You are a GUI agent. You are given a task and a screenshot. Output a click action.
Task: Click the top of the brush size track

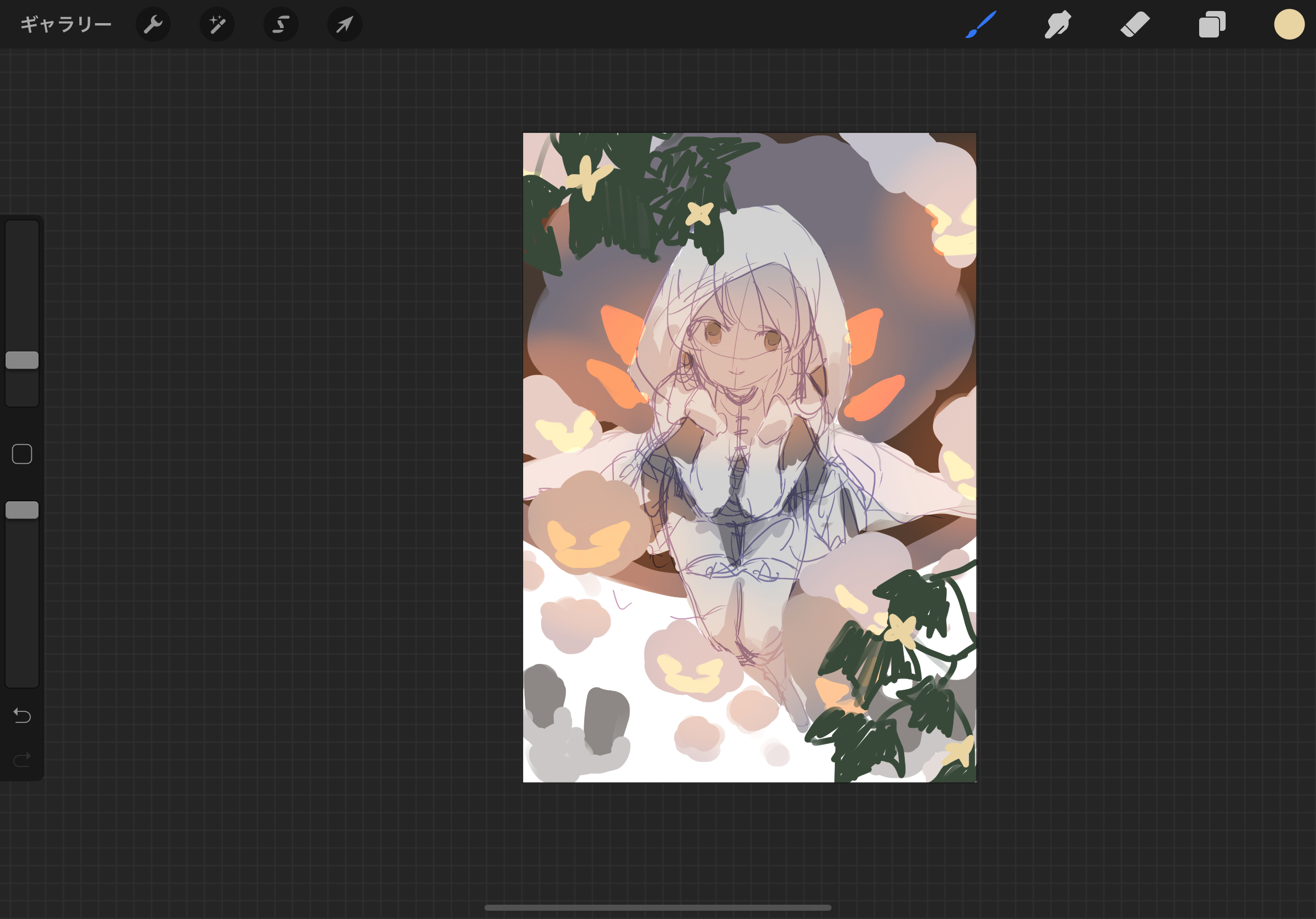[x=22, y=229]
